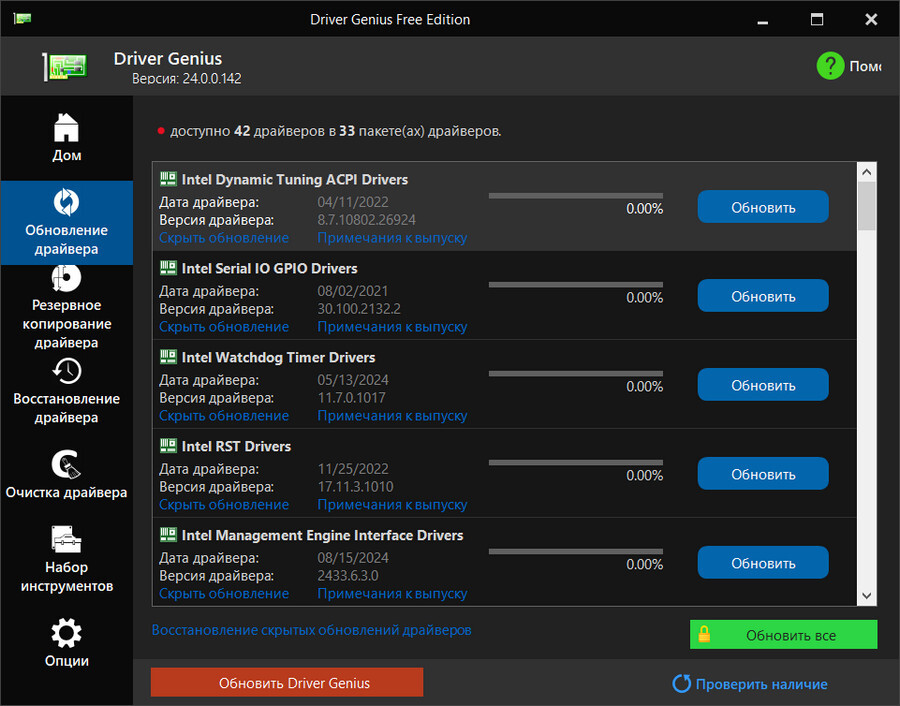Click the red Обновить Driver Genius button
Viewport: 900px width, 706px height.
[287, 682]
